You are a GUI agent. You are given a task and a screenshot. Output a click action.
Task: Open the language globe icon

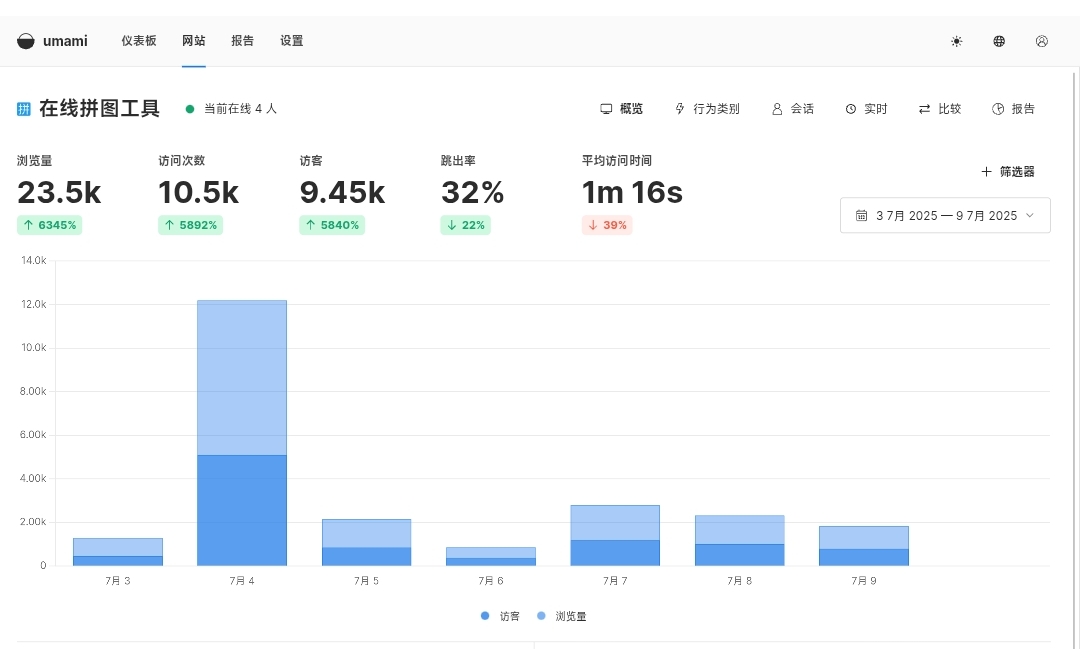[x=999, y=41]
